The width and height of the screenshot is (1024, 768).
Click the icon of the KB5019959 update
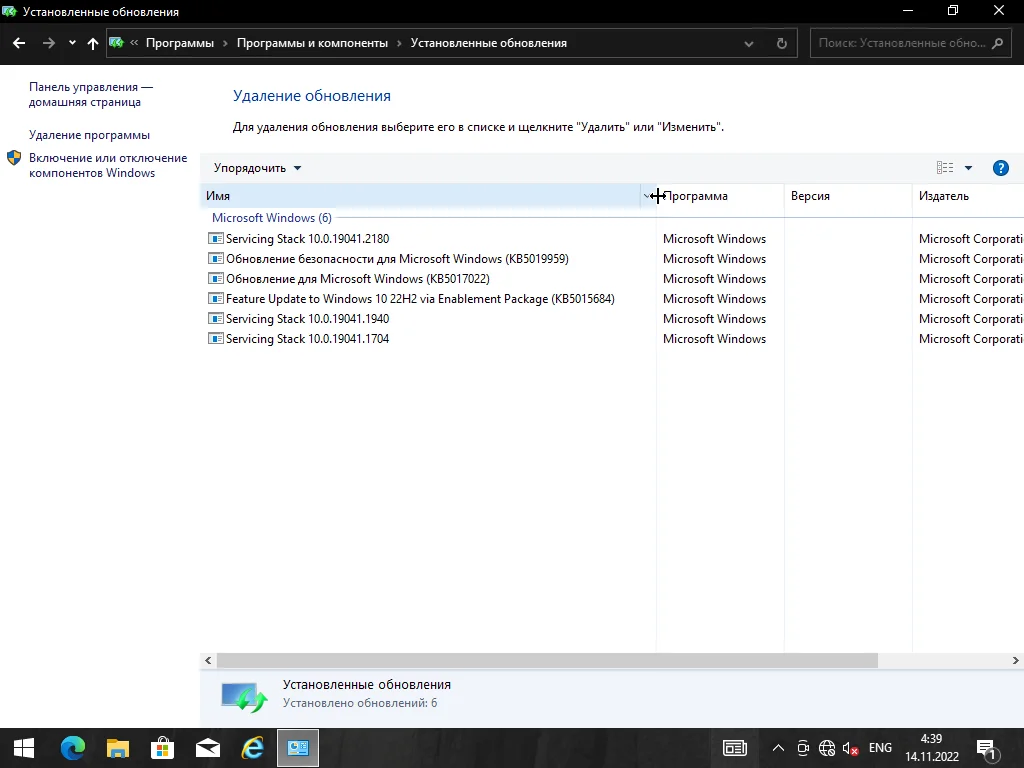[x=216, y=259]
